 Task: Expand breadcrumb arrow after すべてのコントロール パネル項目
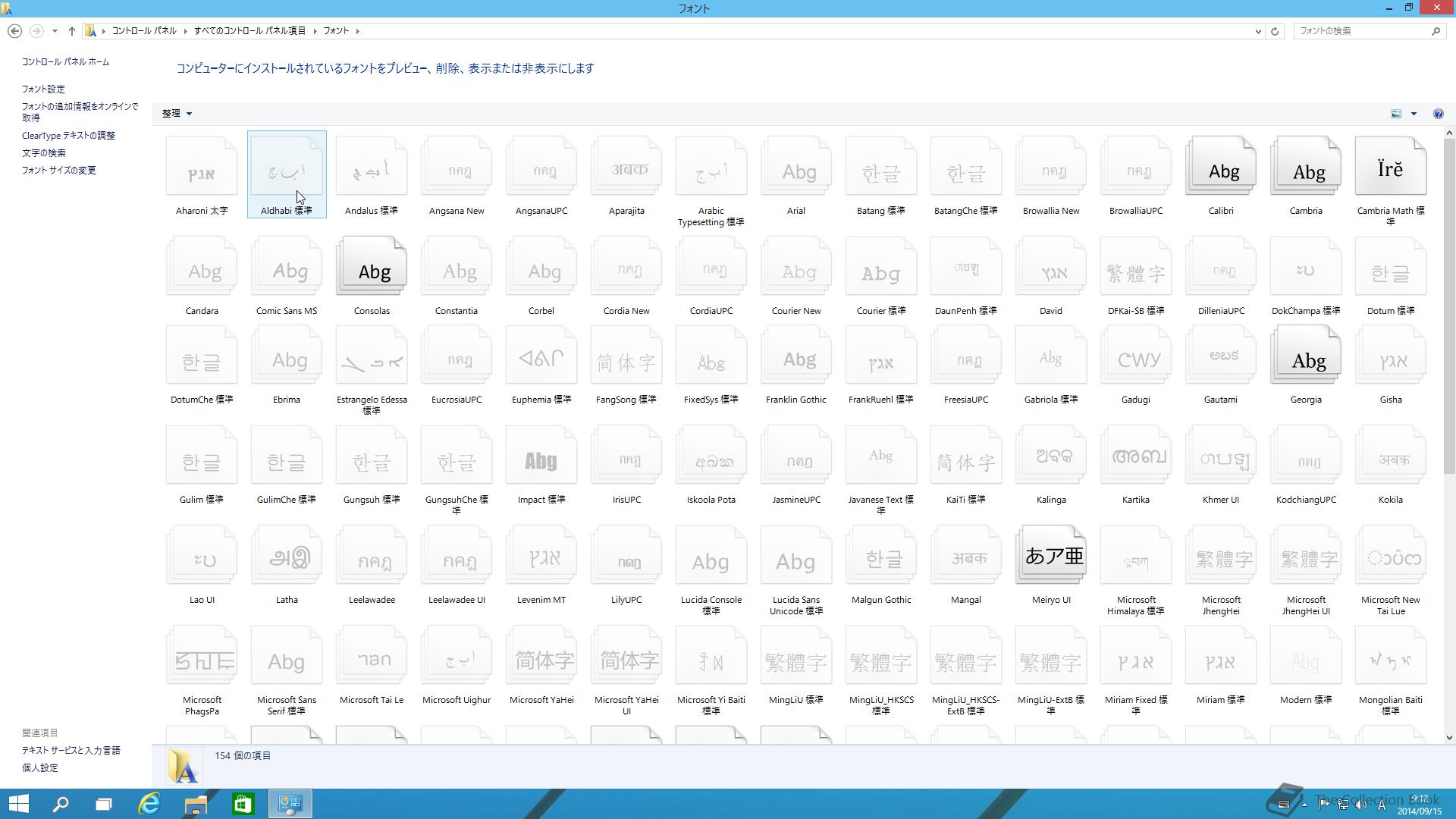[x=315, y=31]
